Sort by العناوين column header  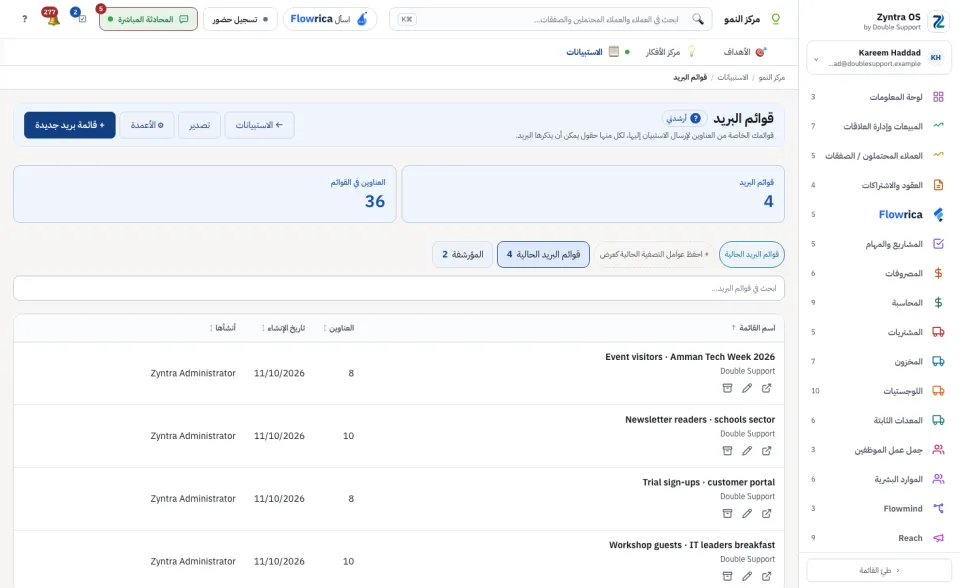click(339, 328)
